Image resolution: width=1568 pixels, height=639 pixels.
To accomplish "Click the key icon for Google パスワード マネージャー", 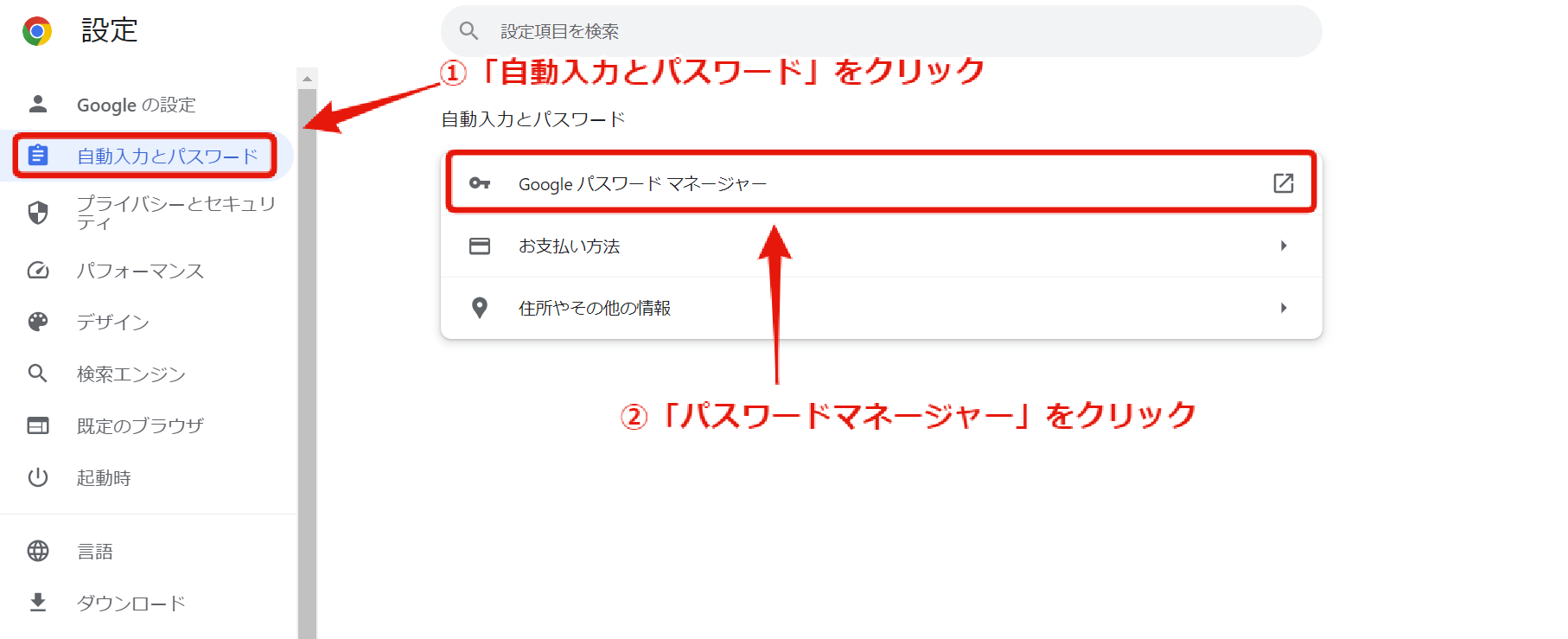I will tap(480, 183).
